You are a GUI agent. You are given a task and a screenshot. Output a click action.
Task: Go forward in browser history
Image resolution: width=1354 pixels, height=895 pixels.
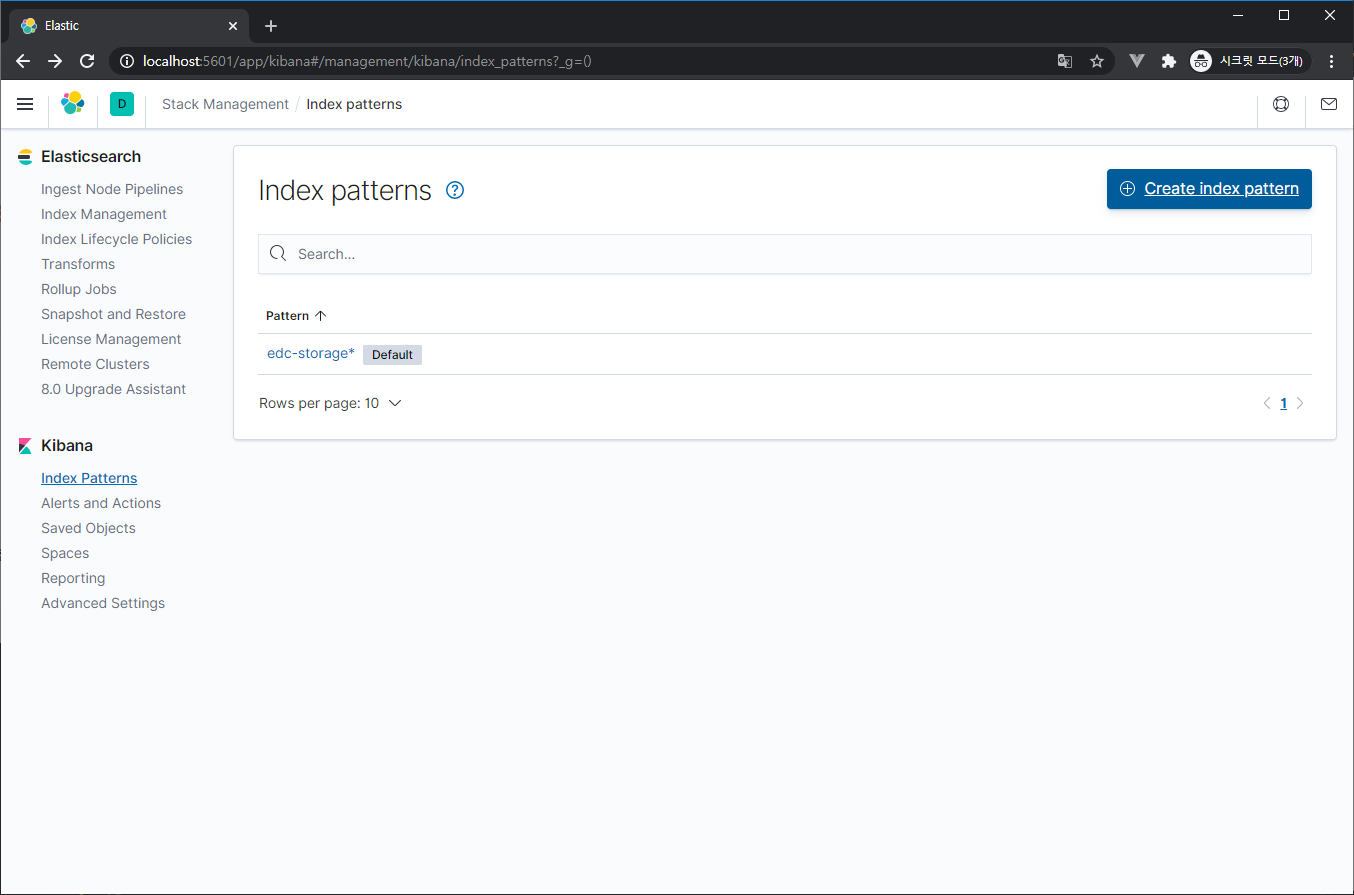point(55,61)
